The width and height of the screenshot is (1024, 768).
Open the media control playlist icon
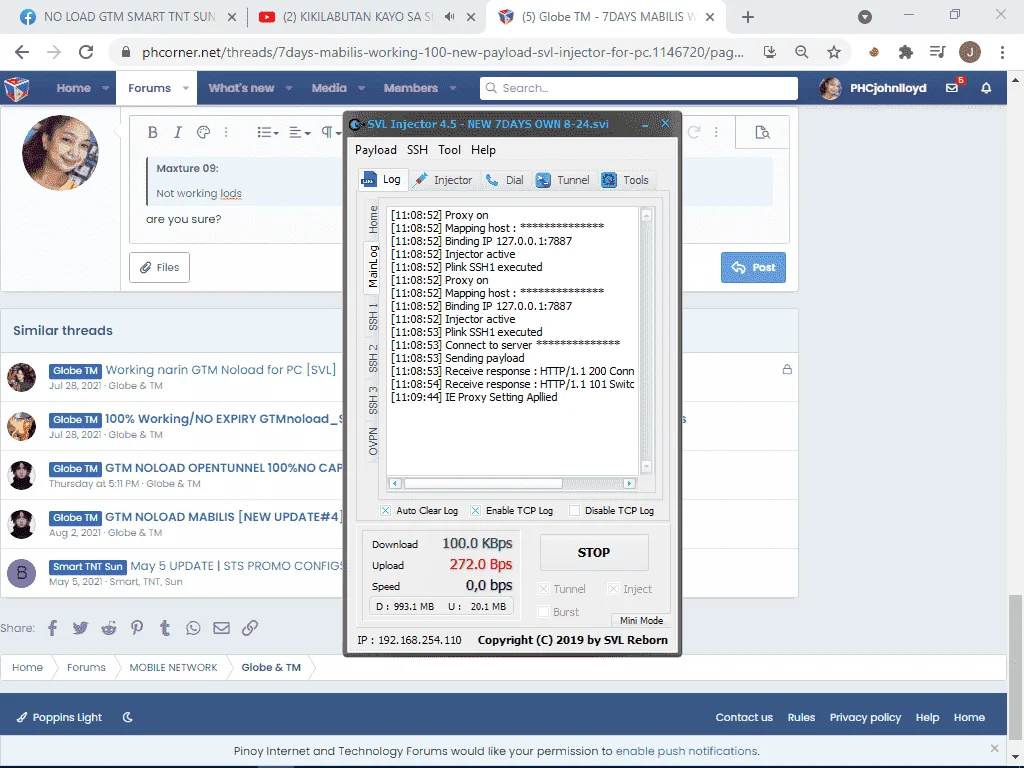937,52
